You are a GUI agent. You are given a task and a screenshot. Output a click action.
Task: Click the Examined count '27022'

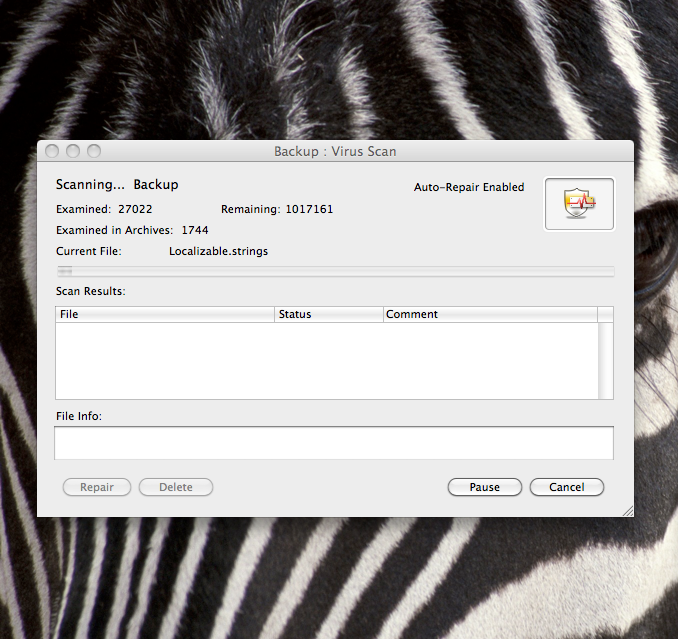pyautogui.click(x=135, y=209)
